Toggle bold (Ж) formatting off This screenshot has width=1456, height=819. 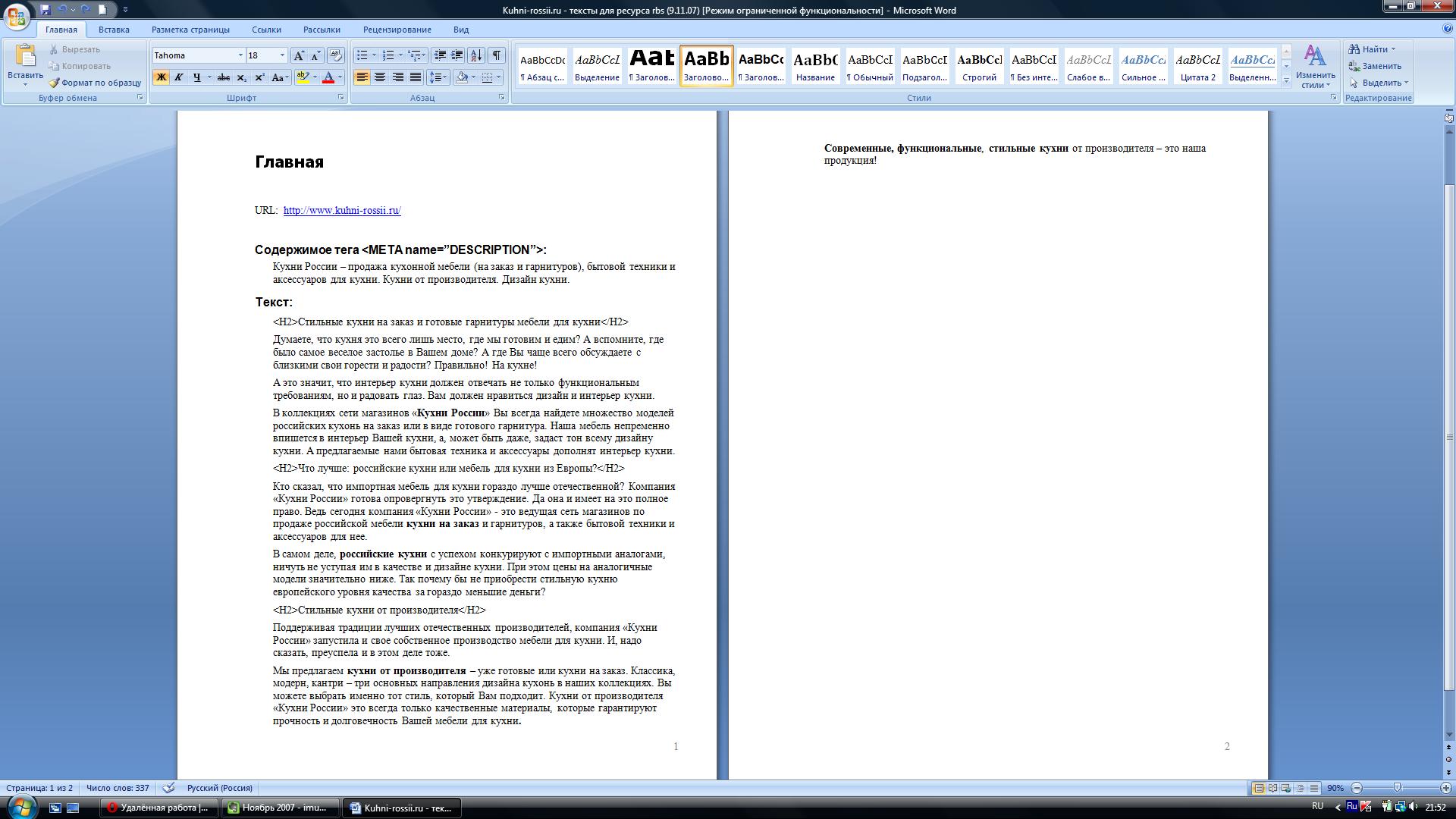161,77
